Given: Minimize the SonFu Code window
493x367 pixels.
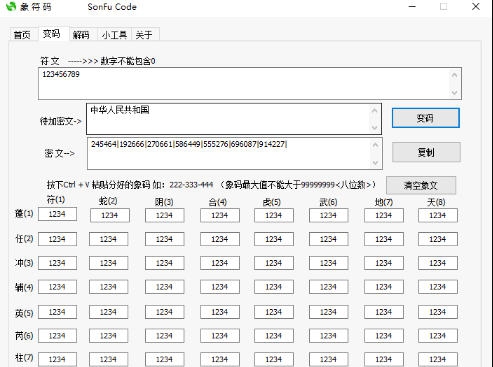Looking at the screenshot, I should 412,6.
